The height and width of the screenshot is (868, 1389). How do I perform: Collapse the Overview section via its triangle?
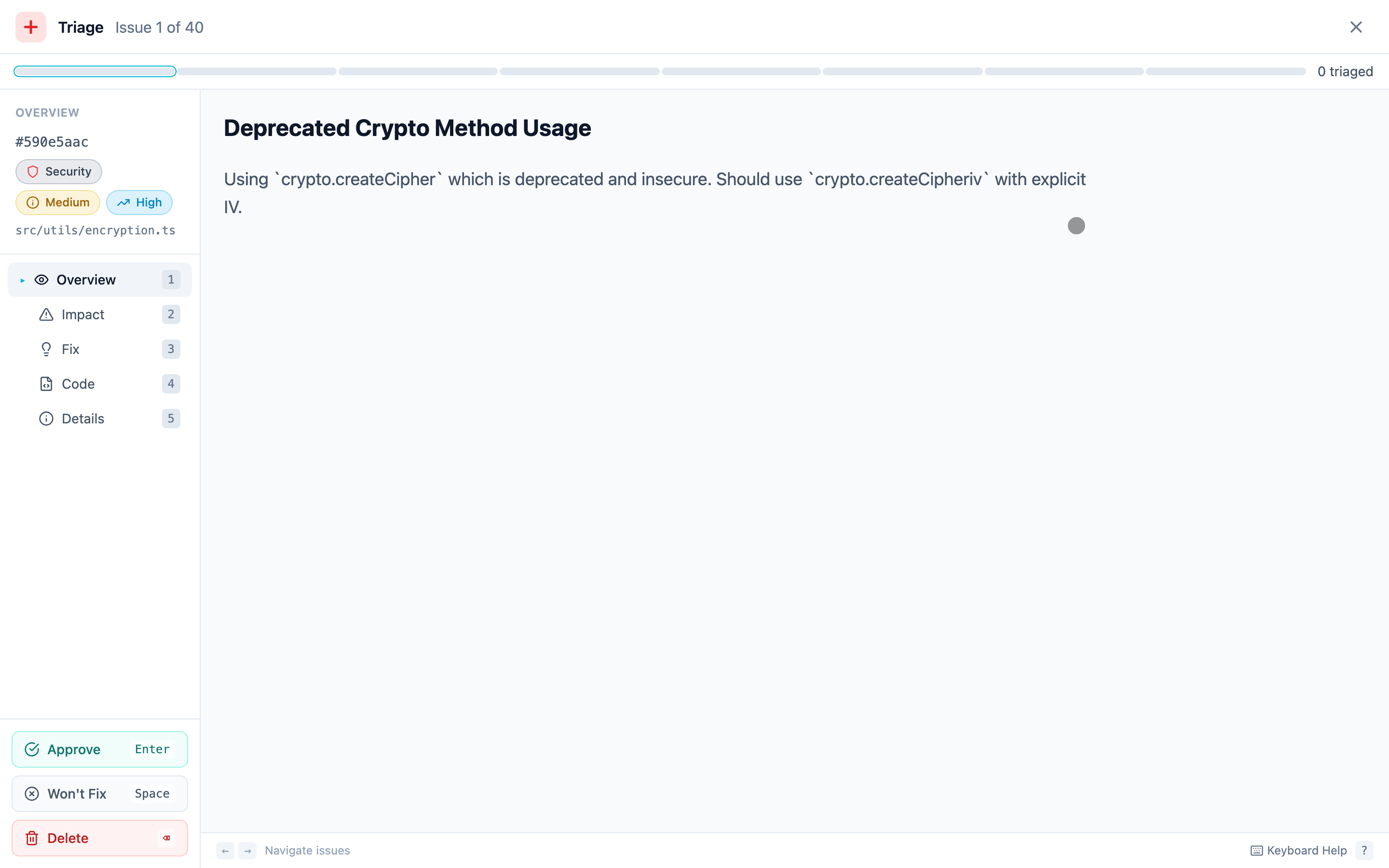(23, 280)
